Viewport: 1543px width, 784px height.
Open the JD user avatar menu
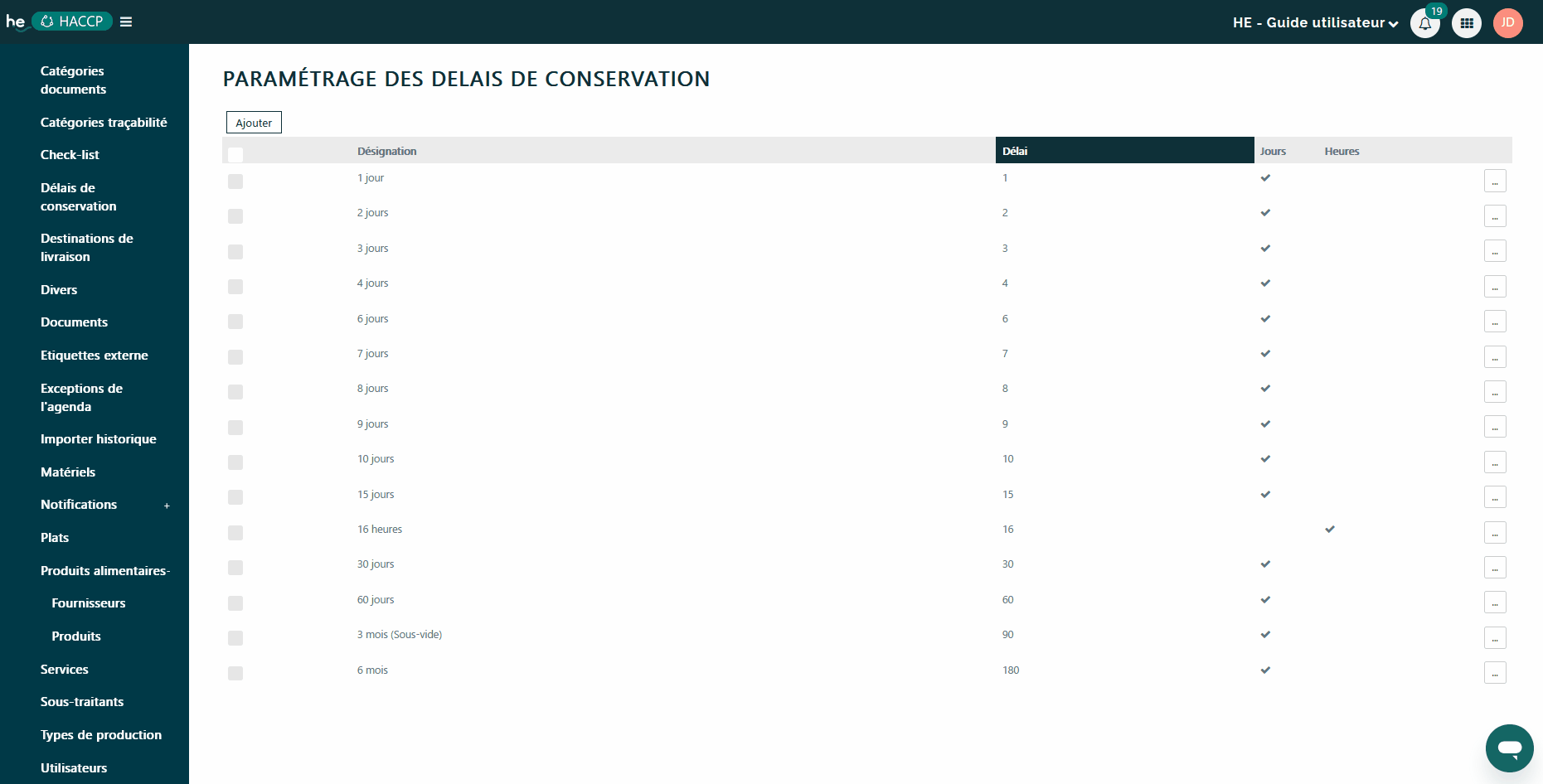[x=1508, y=23]
